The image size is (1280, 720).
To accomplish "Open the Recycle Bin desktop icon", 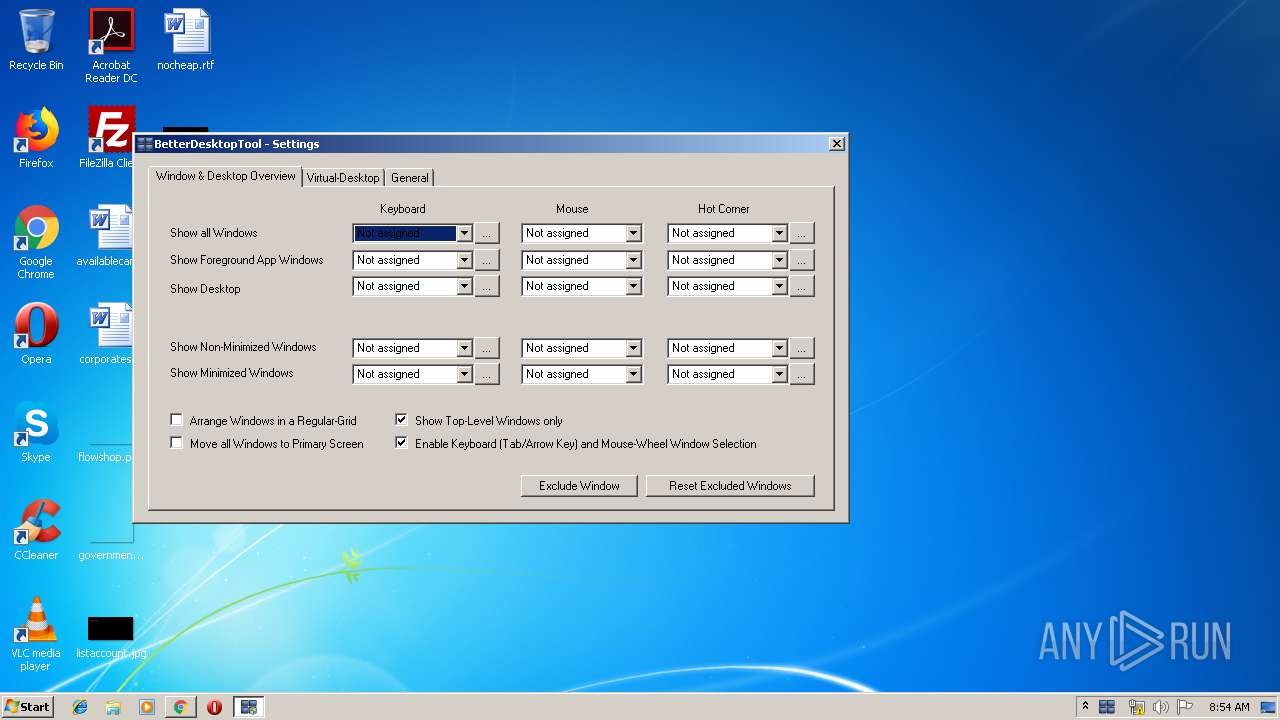I will [x=36, y=40].
